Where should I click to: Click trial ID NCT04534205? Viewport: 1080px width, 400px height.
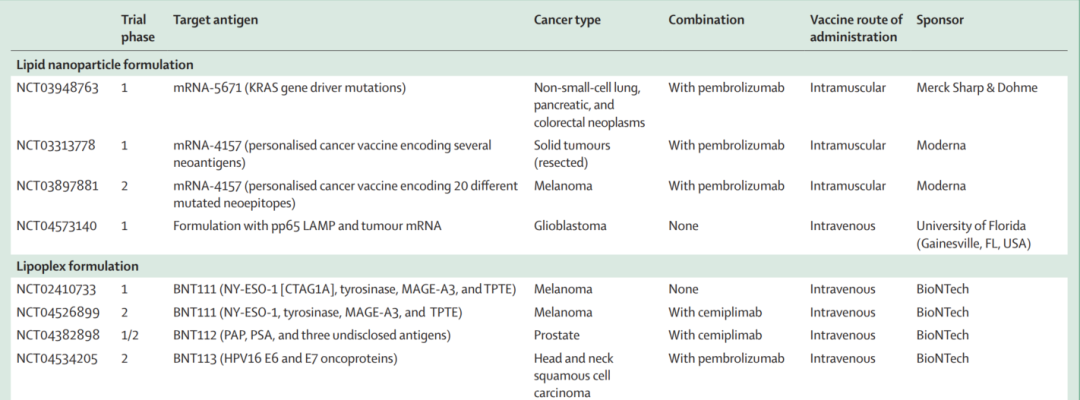(x=57, y=359)
